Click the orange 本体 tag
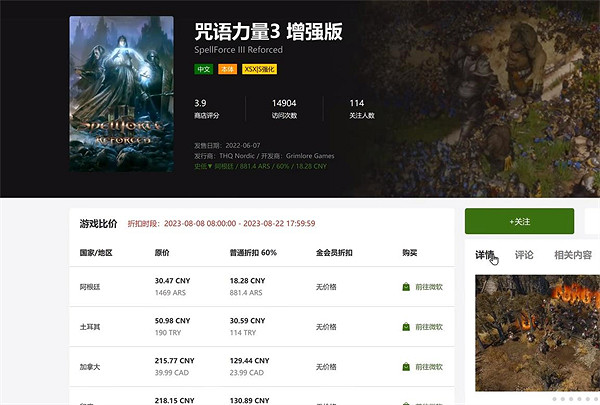The image size is (600, 405). (228, 69)
